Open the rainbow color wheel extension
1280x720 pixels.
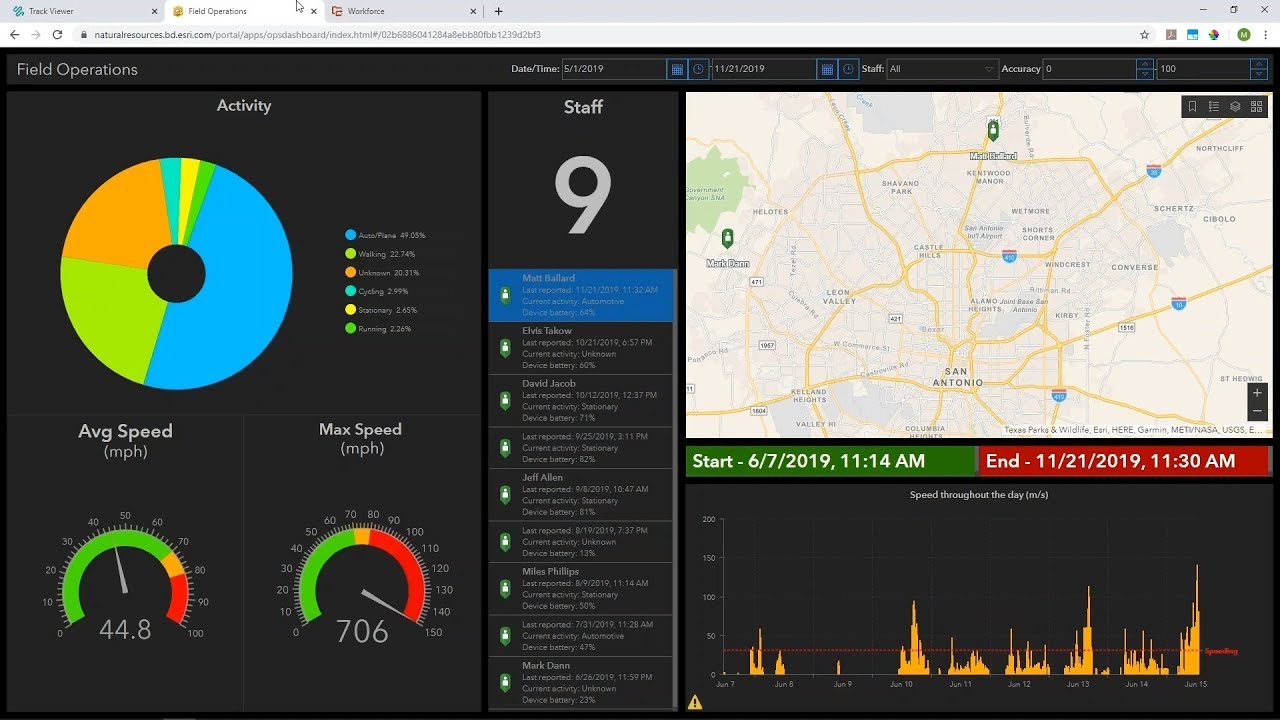(x=1214, y=34)
